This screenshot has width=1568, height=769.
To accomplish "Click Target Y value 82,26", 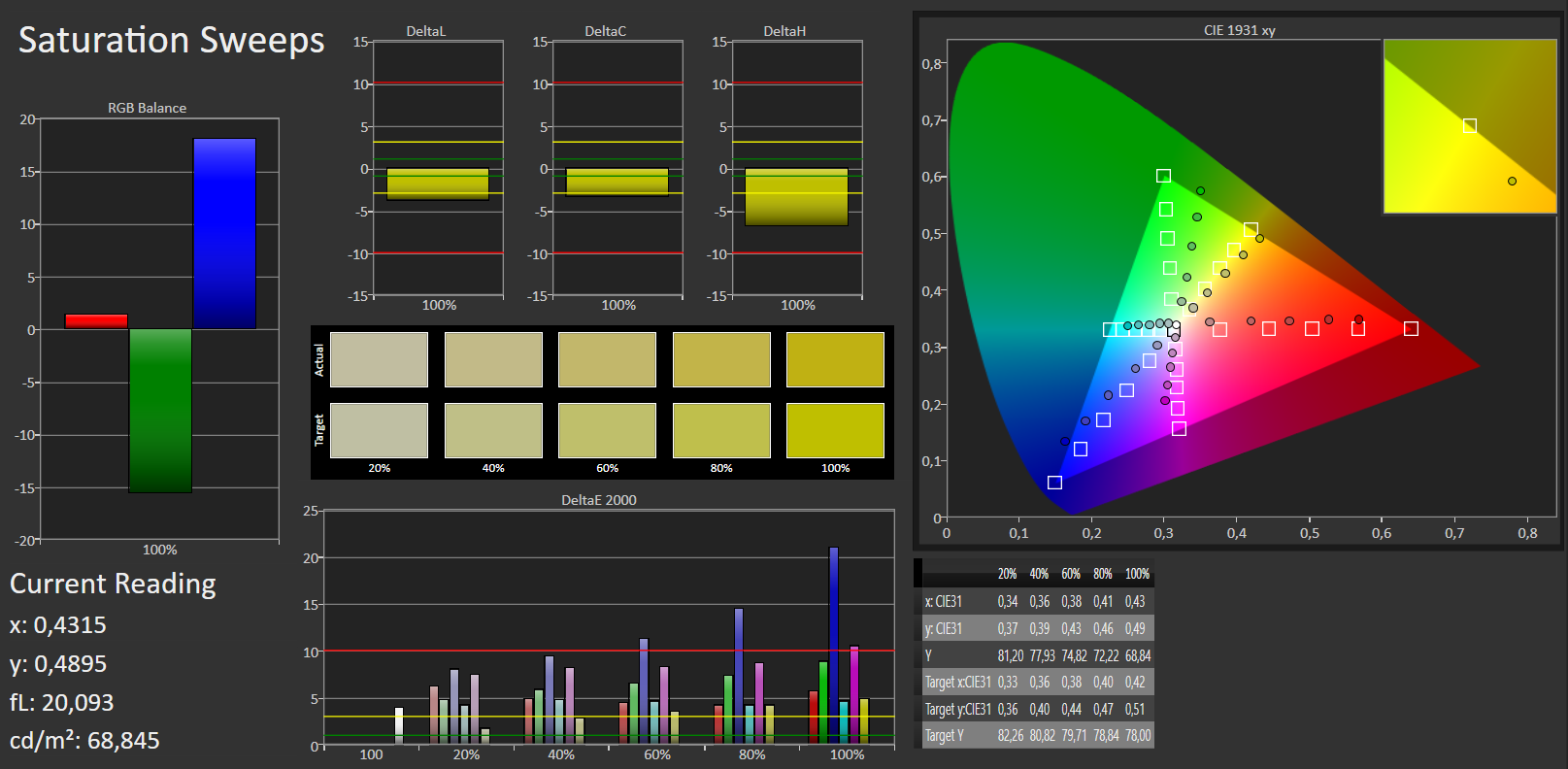I will 1010,736.
